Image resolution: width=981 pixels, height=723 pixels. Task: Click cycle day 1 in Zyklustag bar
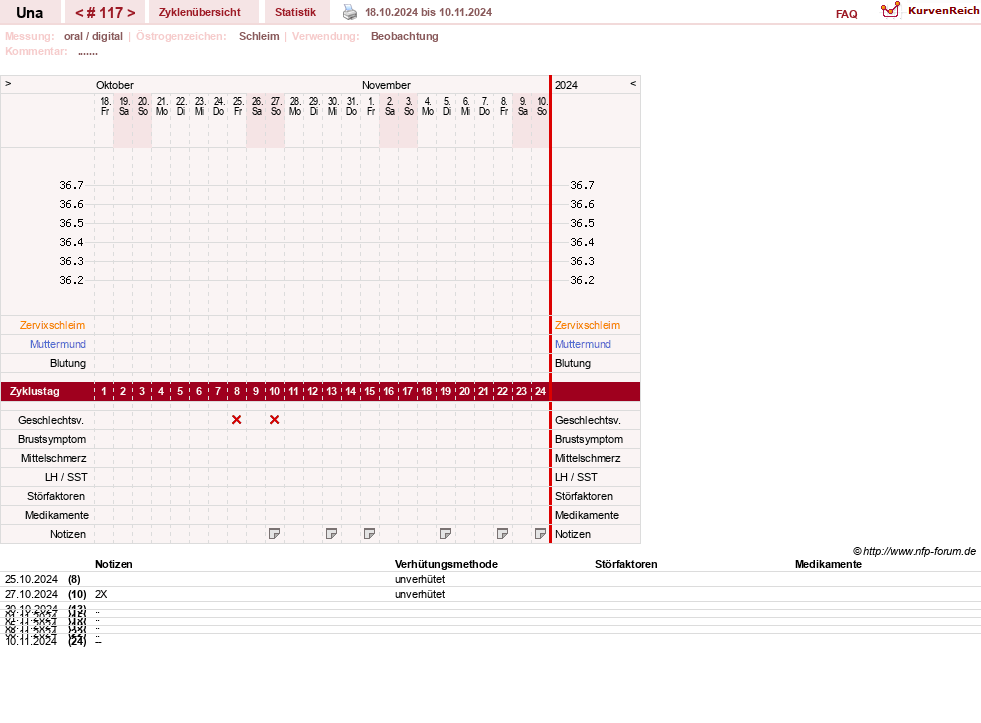[x=104, y=392]
